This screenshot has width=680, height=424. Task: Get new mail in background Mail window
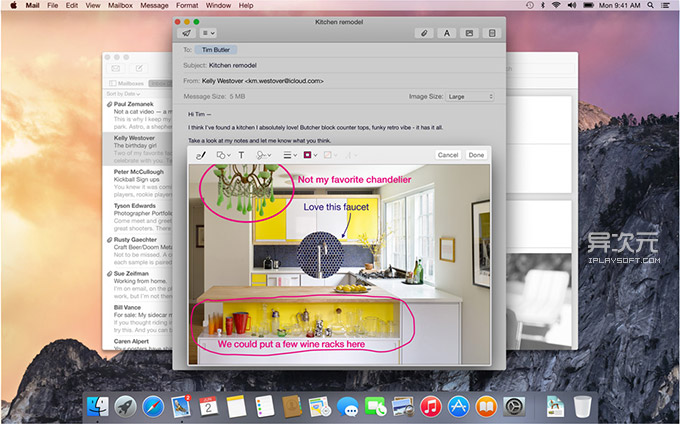pos(115,68)
